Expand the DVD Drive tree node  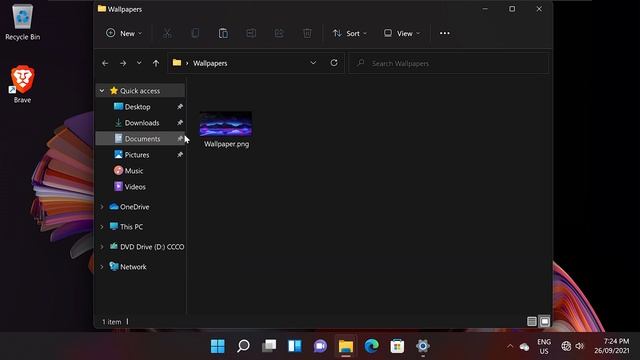[x=102, y=247]
